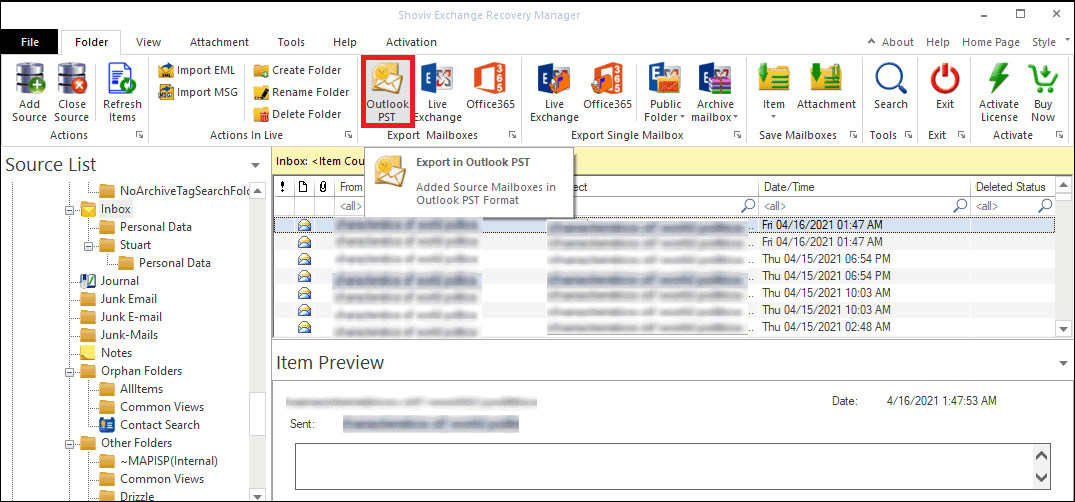Screen dimensions: 1075x502
Task: Click the Date/Time filter field
Action: click(x=864, y=206)
